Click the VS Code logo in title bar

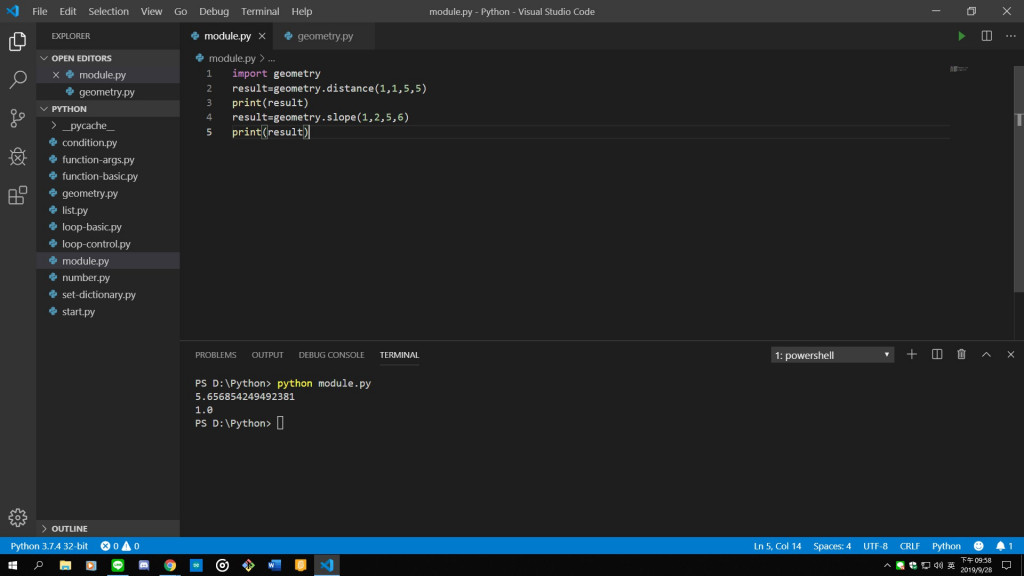click(x=13, y=11)
